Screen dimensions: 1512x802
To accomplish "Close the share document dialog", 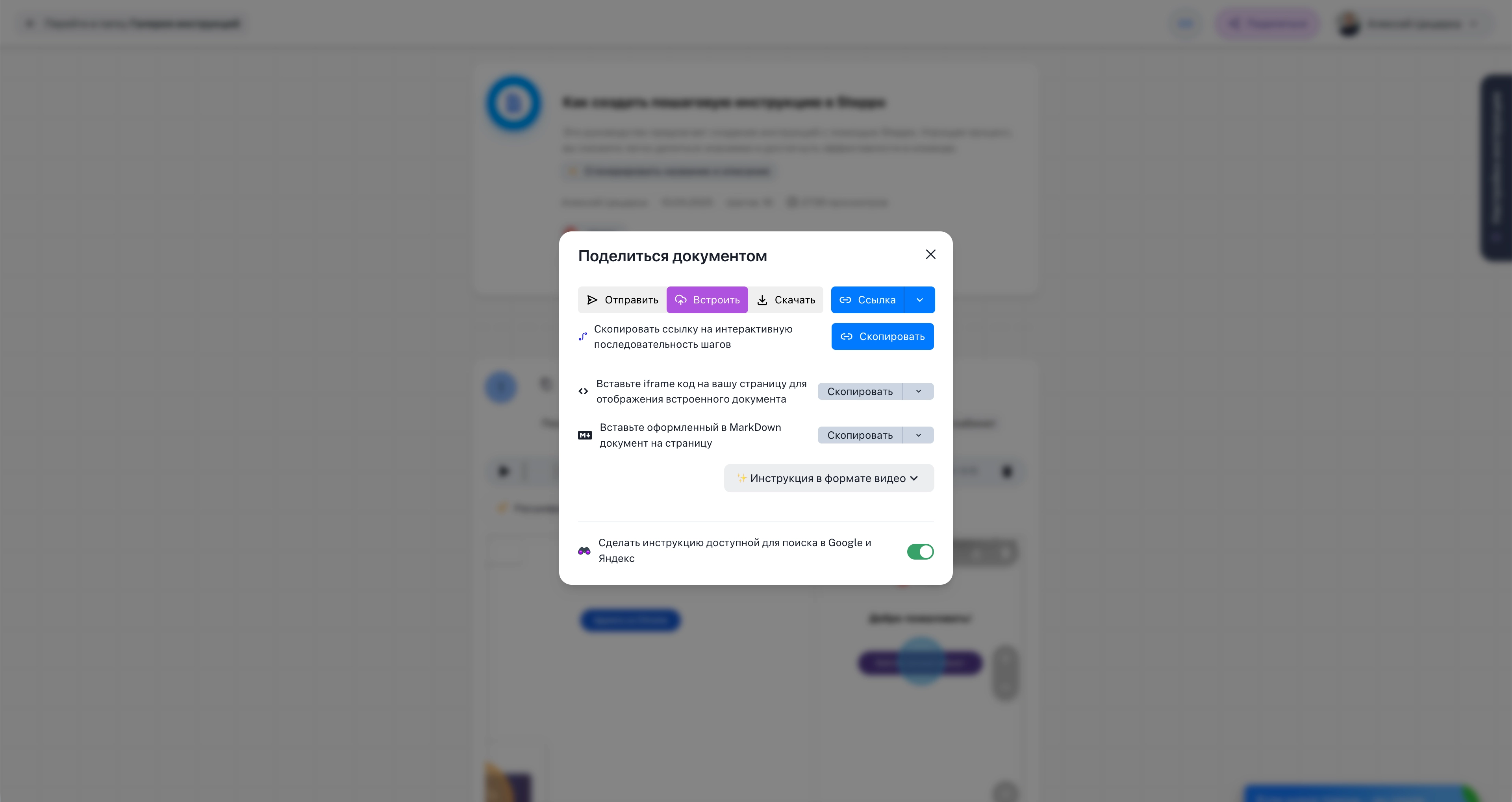I will point(930,254).
